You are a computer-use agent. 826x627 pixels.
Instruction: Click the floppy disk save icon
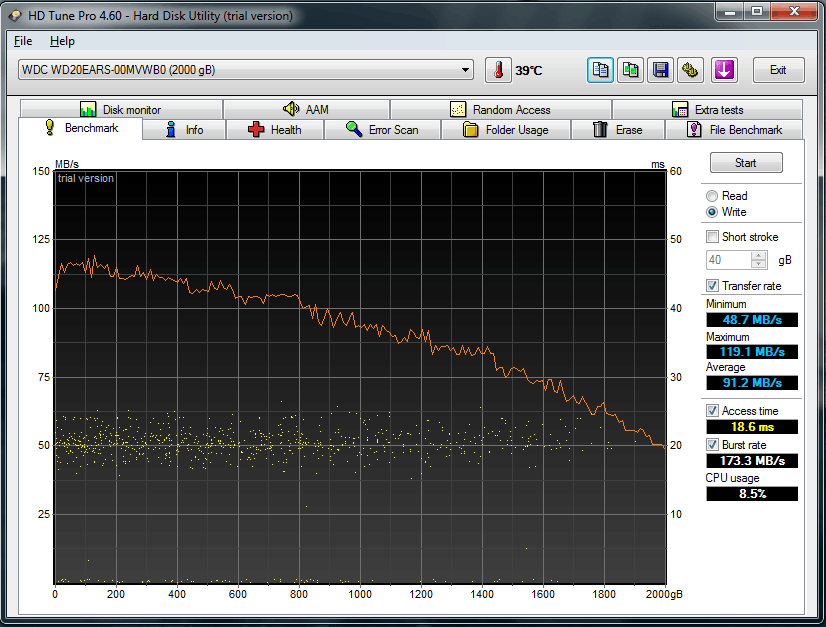pos(661,70)
